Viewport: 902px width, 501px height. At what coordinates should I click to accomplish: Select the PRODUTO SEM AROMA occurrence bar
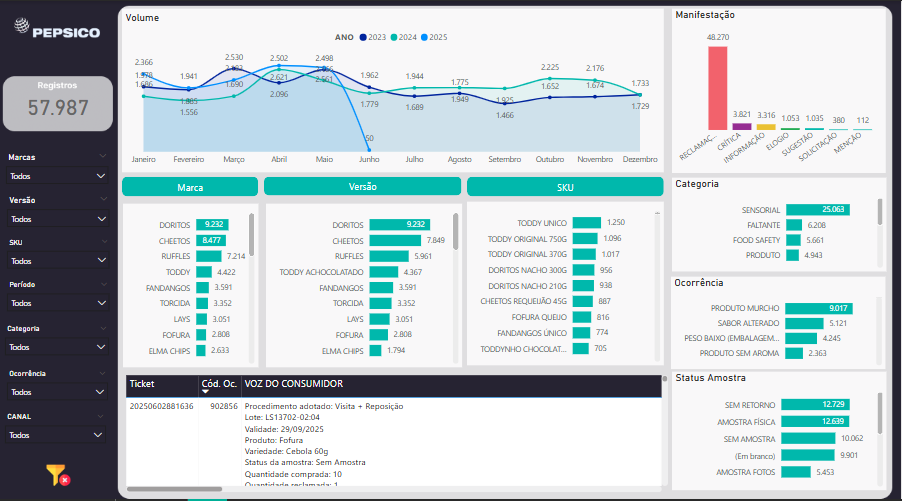794,353
